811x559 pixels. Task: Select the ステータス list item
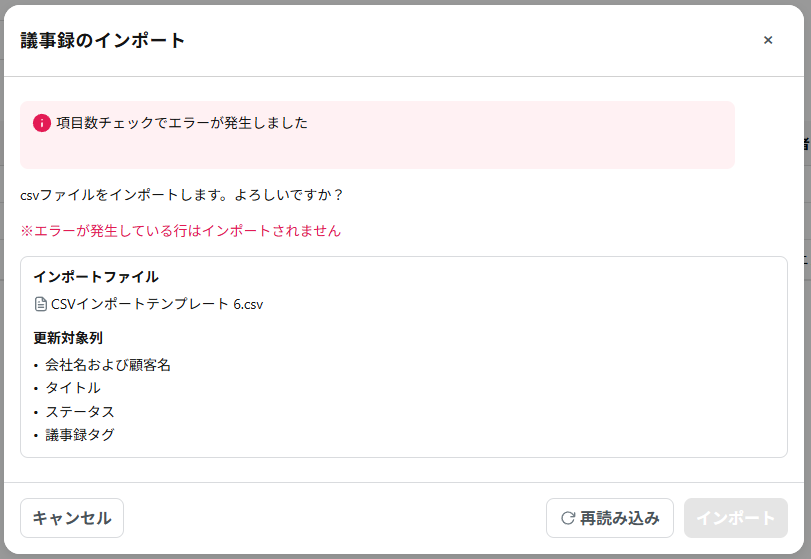(80, 411)
